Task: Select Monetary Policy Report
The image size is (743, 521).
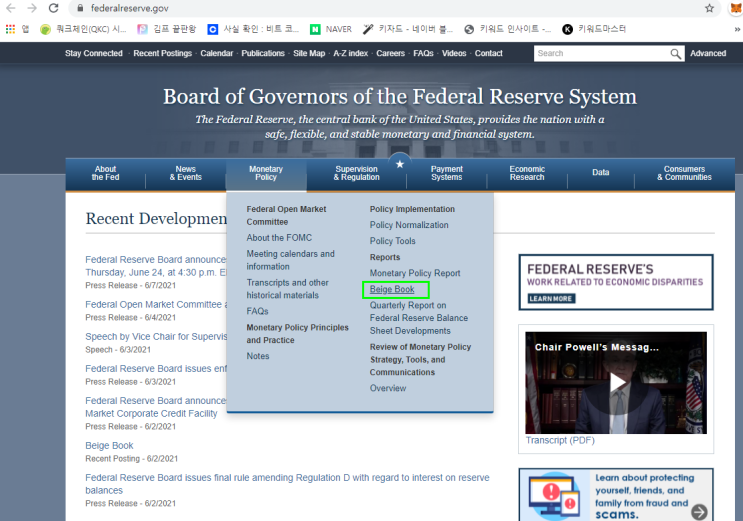Action: 415,273
